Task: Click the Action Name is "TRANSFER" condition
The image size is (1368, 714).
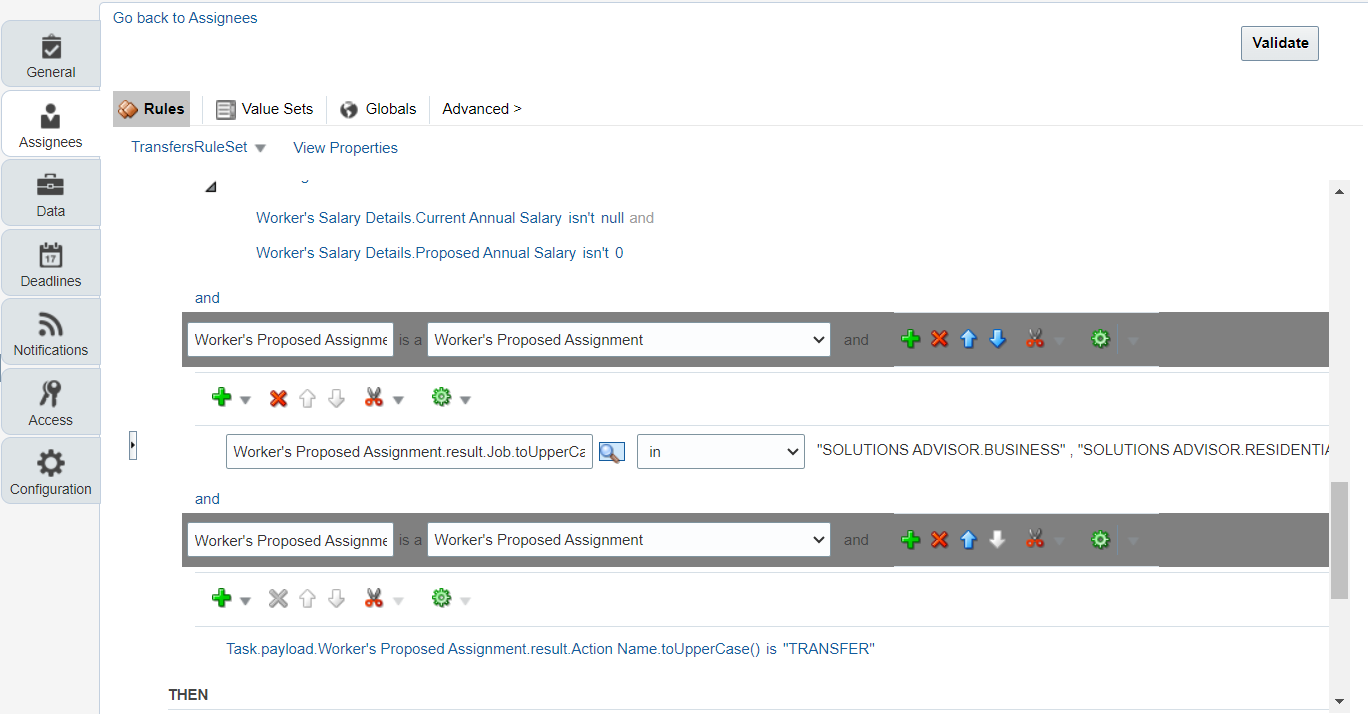Action: coord(550,649)
